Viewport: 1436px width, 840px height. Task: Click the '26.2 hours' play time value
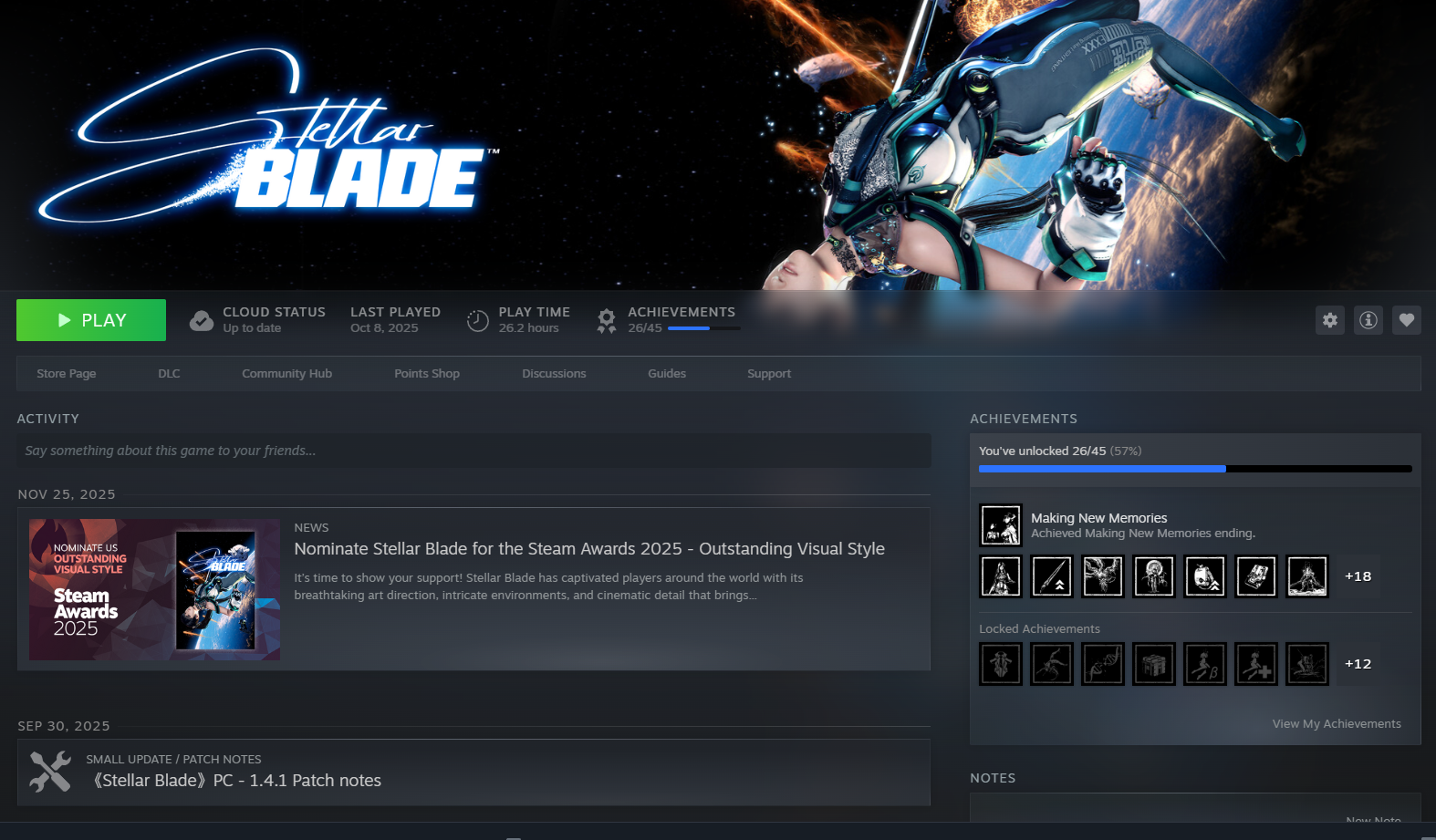528,328
